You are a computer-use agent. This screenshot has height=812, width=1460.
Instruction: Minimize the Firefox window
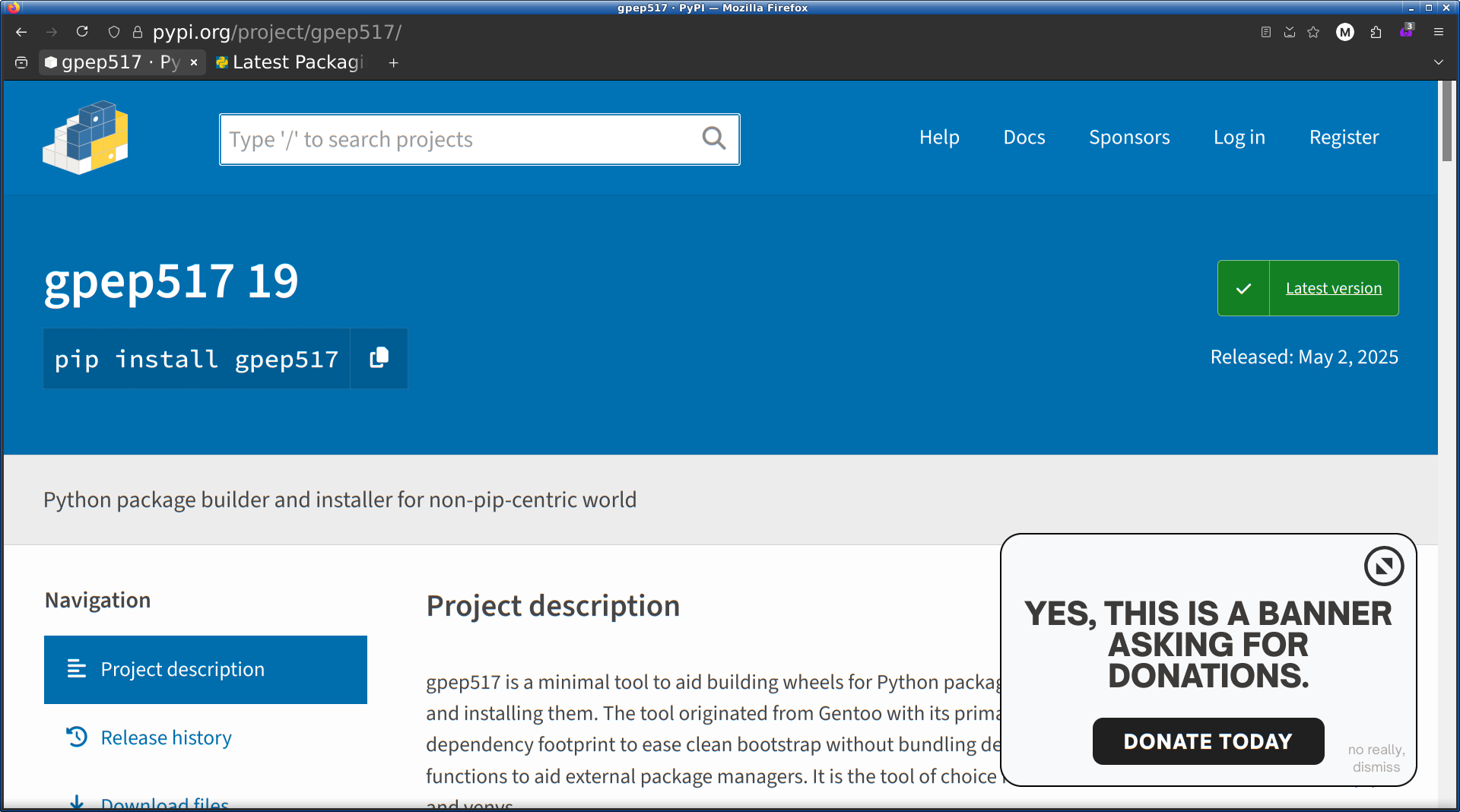pyautogui.click(x=1411, y=8)
